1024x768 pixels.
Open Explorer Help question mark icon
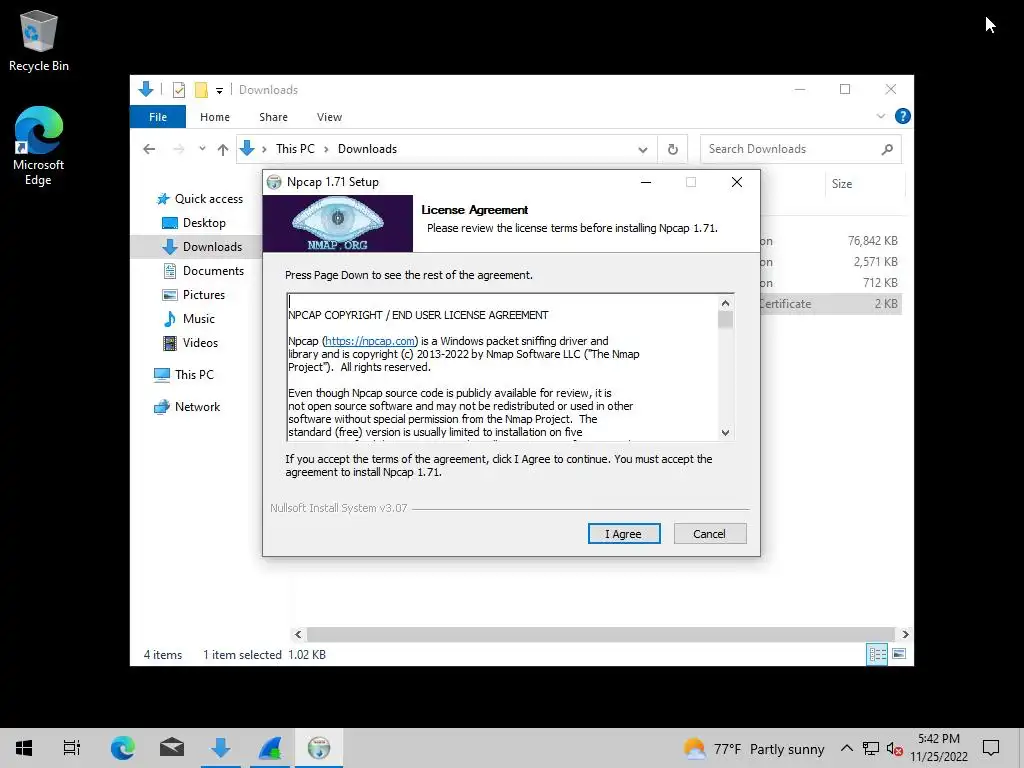tap(903, 116)
